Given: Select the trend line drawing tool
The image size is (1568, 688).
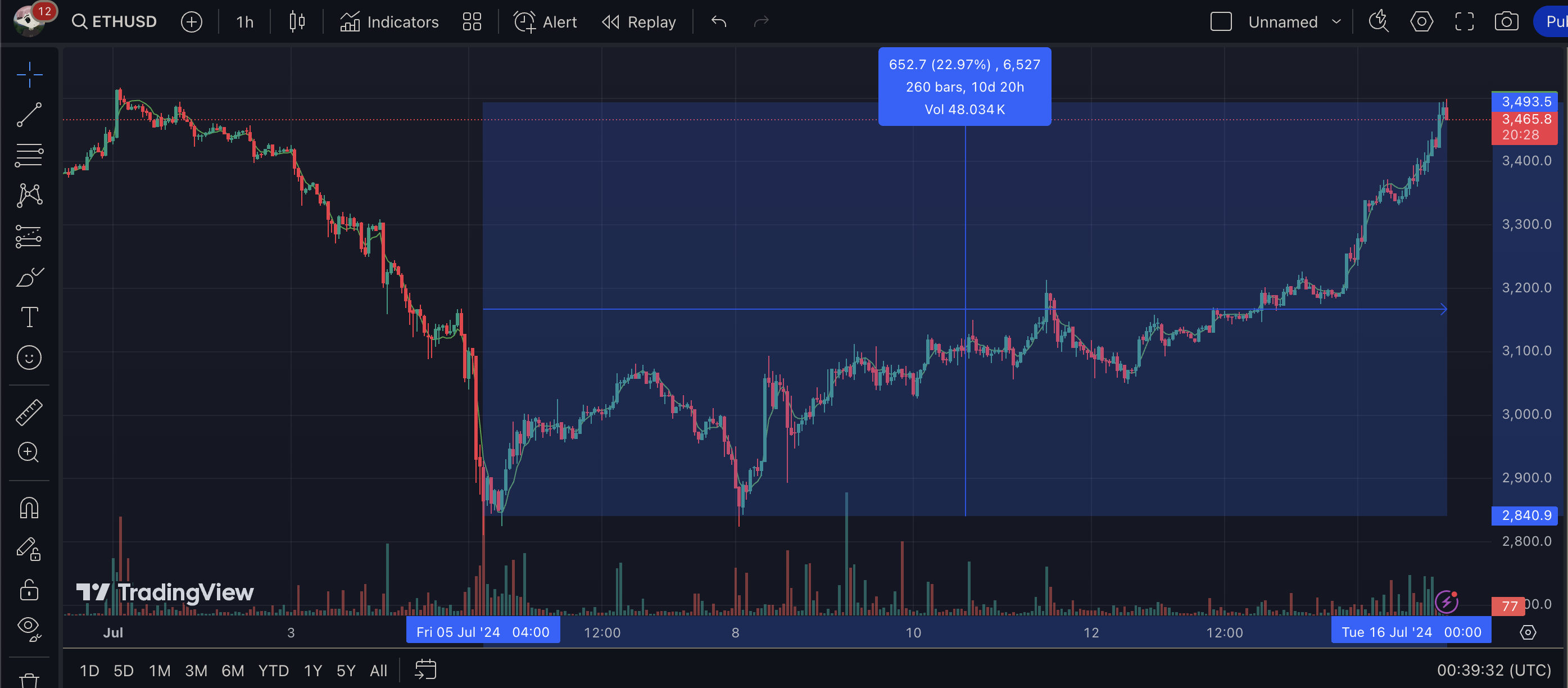Looking at the screenshot, I should pyautogui.click(x=29, y=115).
